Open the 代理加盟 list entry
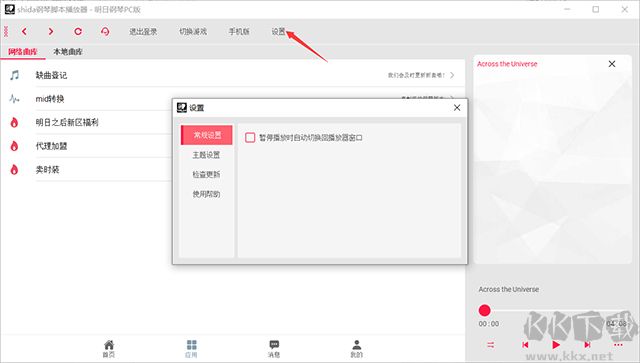Image resolution: width=640 pixels, height=363 pixels. 51,146
